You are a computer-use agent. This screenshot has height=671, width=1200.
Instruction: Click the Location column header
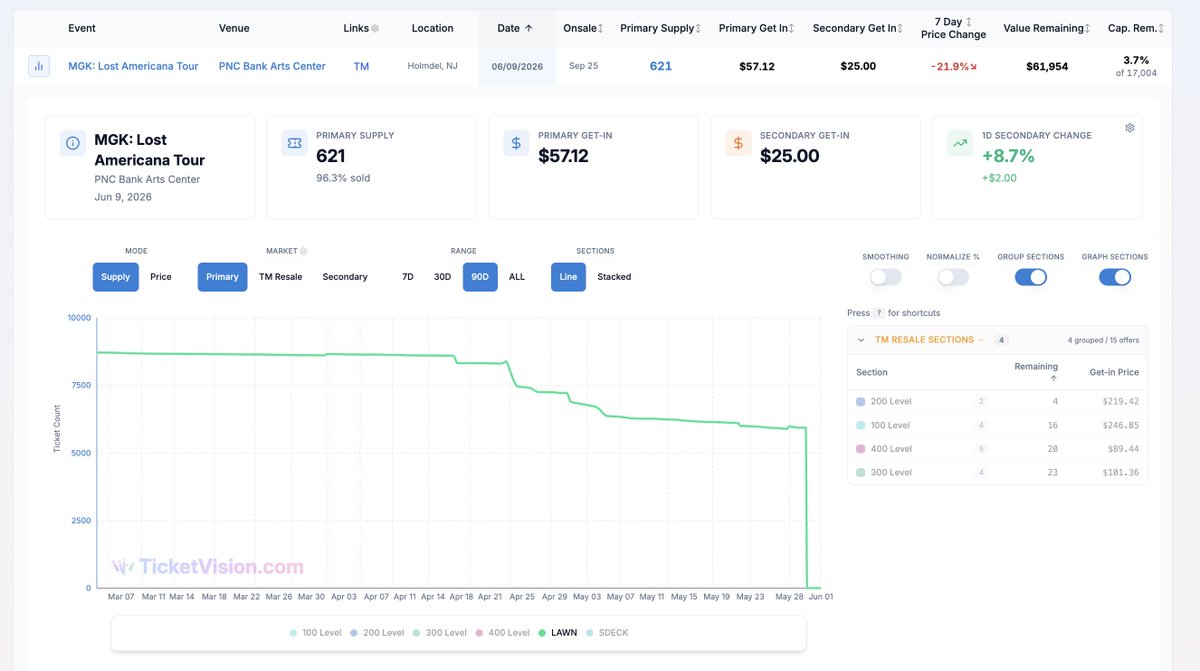[x=432, y=28]
